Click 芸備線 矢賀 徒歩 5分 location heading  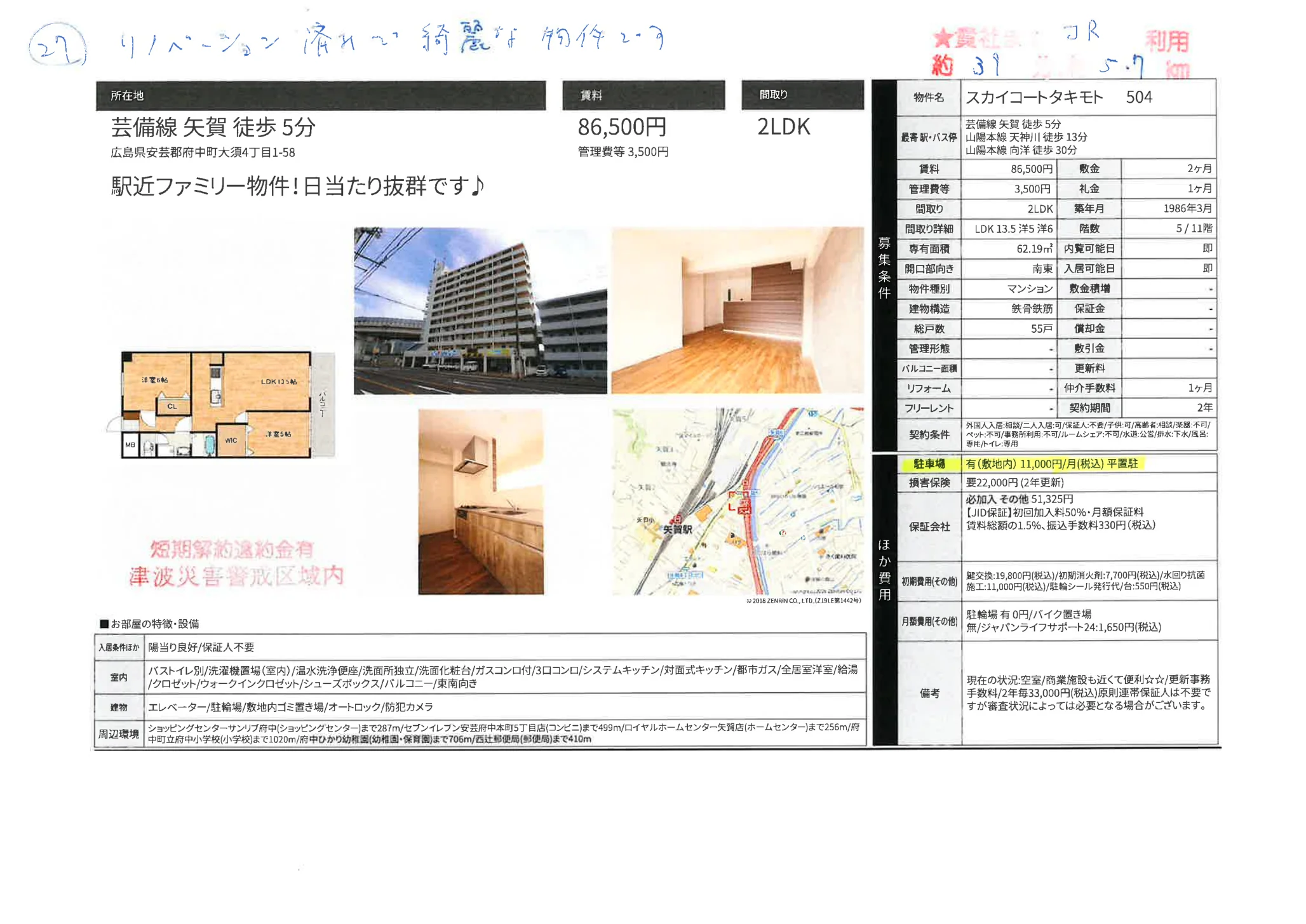[x=213, y=128]
